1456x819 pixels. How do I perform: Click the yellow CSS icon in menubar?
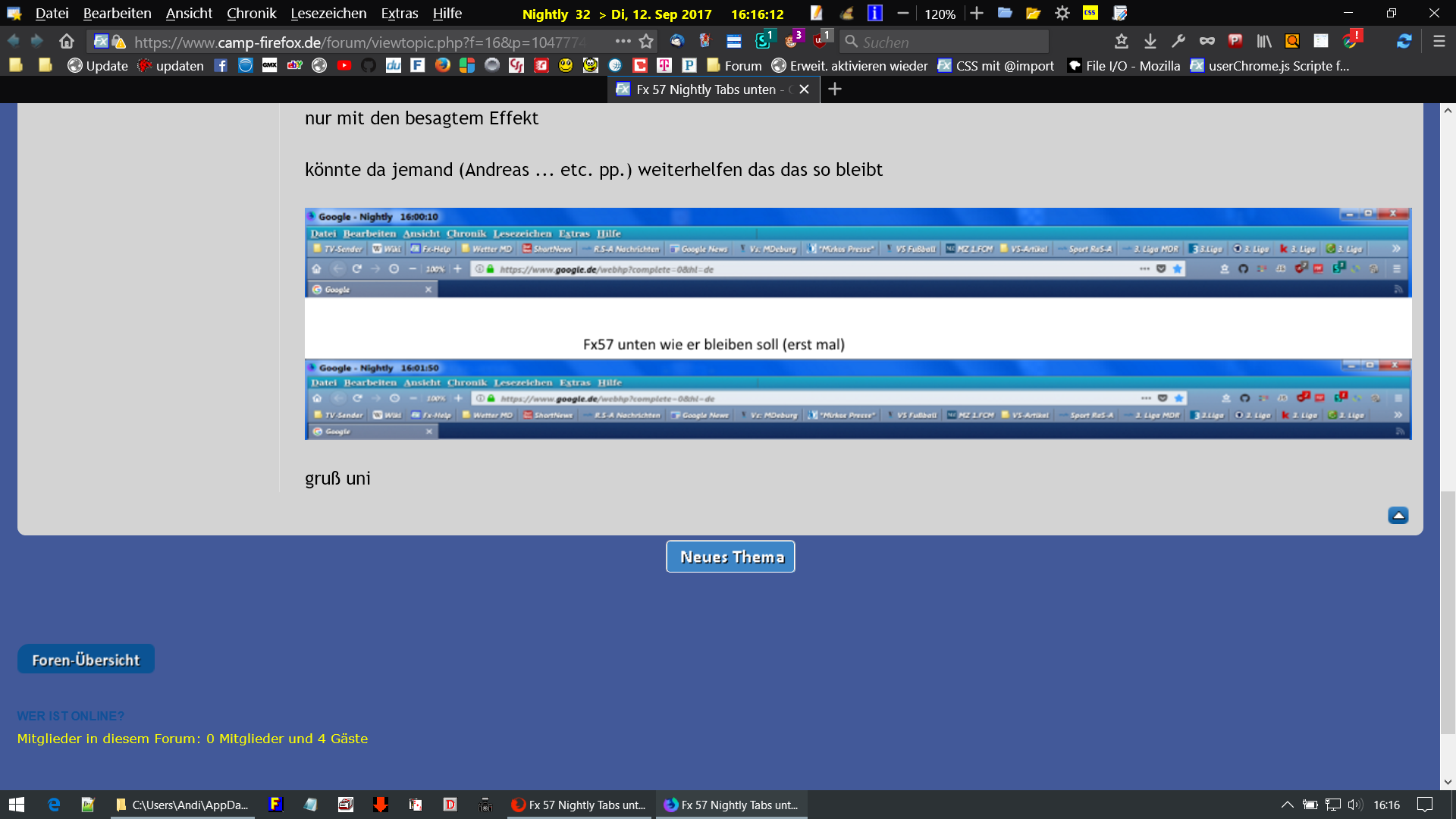[1090, 13]
